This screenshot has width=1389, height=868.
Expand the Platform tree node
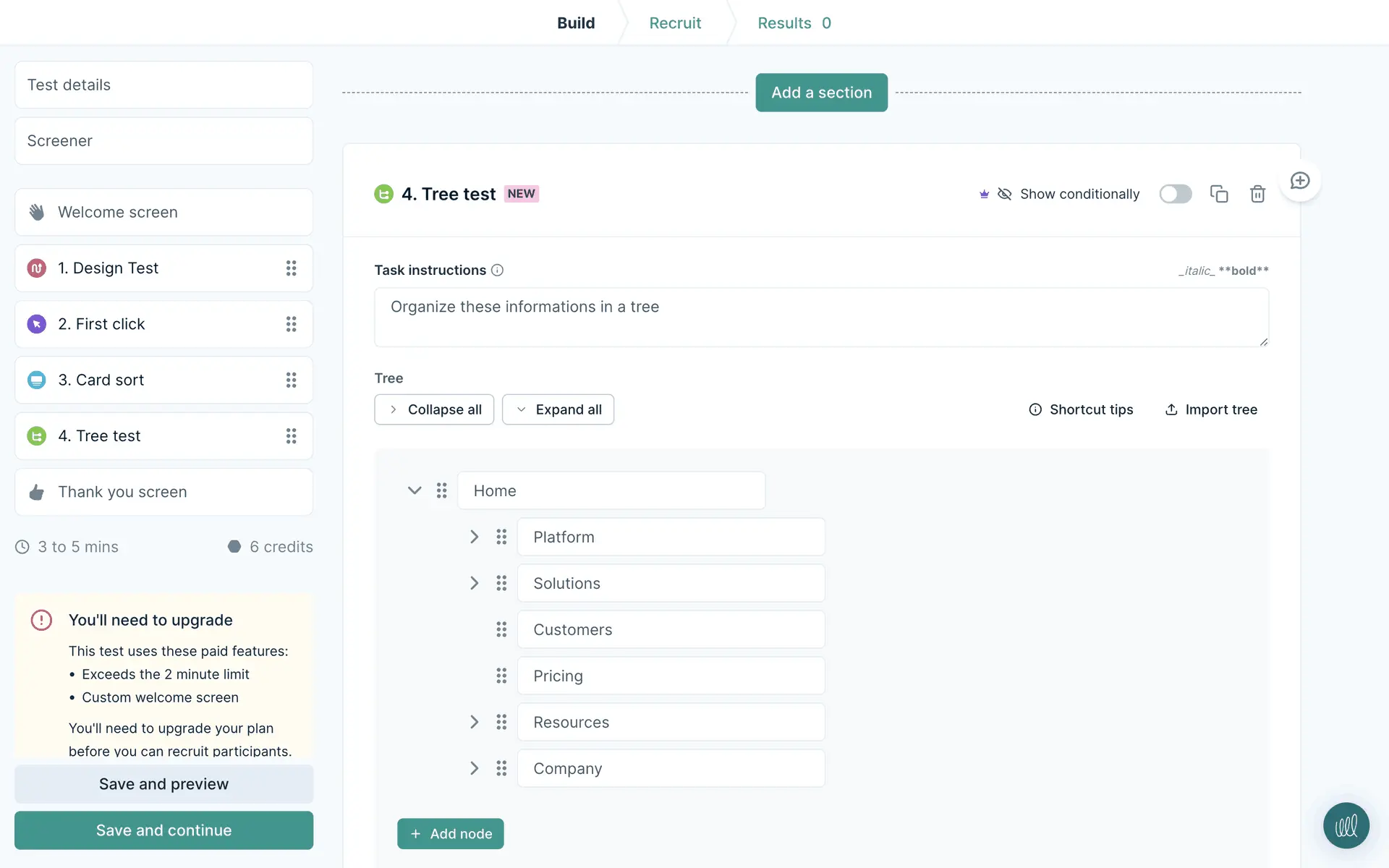point(474,537)
